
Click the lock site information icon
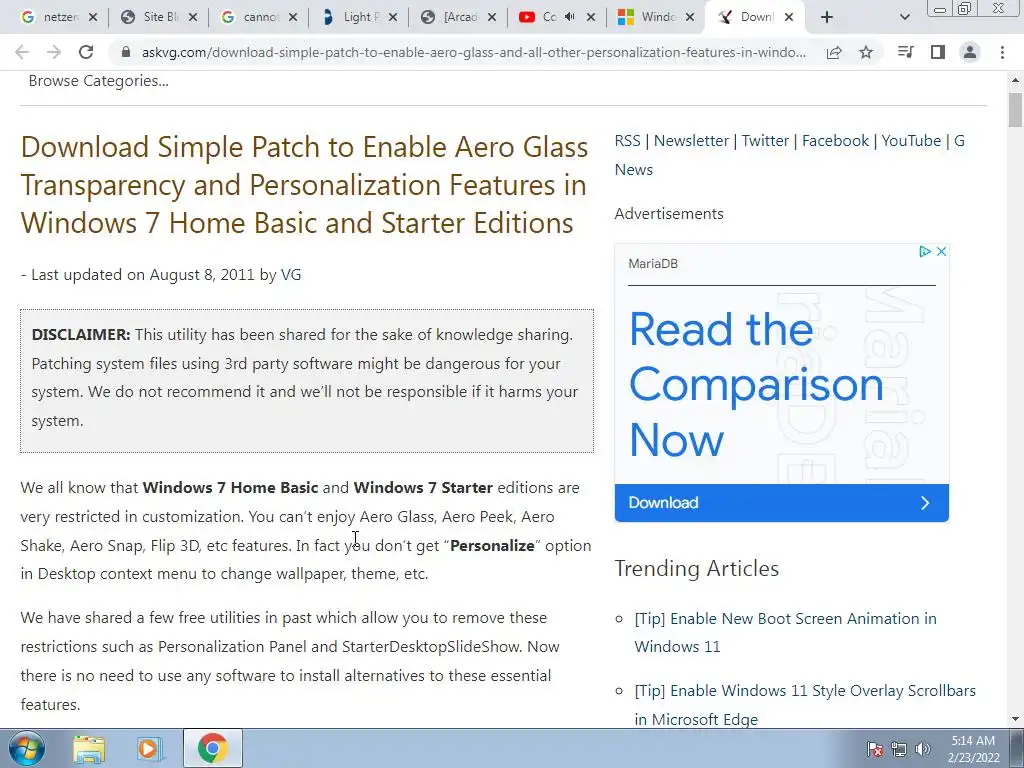pyautogui.click(x=126, y=52)
